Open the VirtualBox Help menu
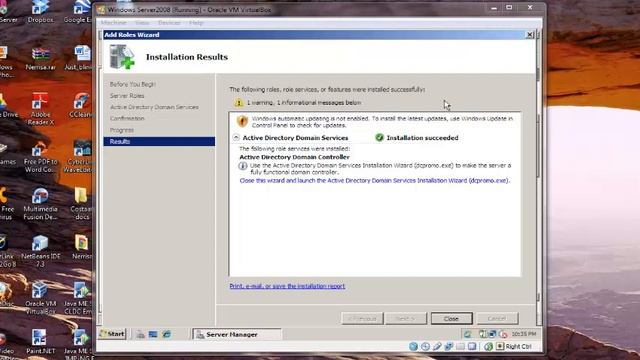 click(x=196, y=23)
